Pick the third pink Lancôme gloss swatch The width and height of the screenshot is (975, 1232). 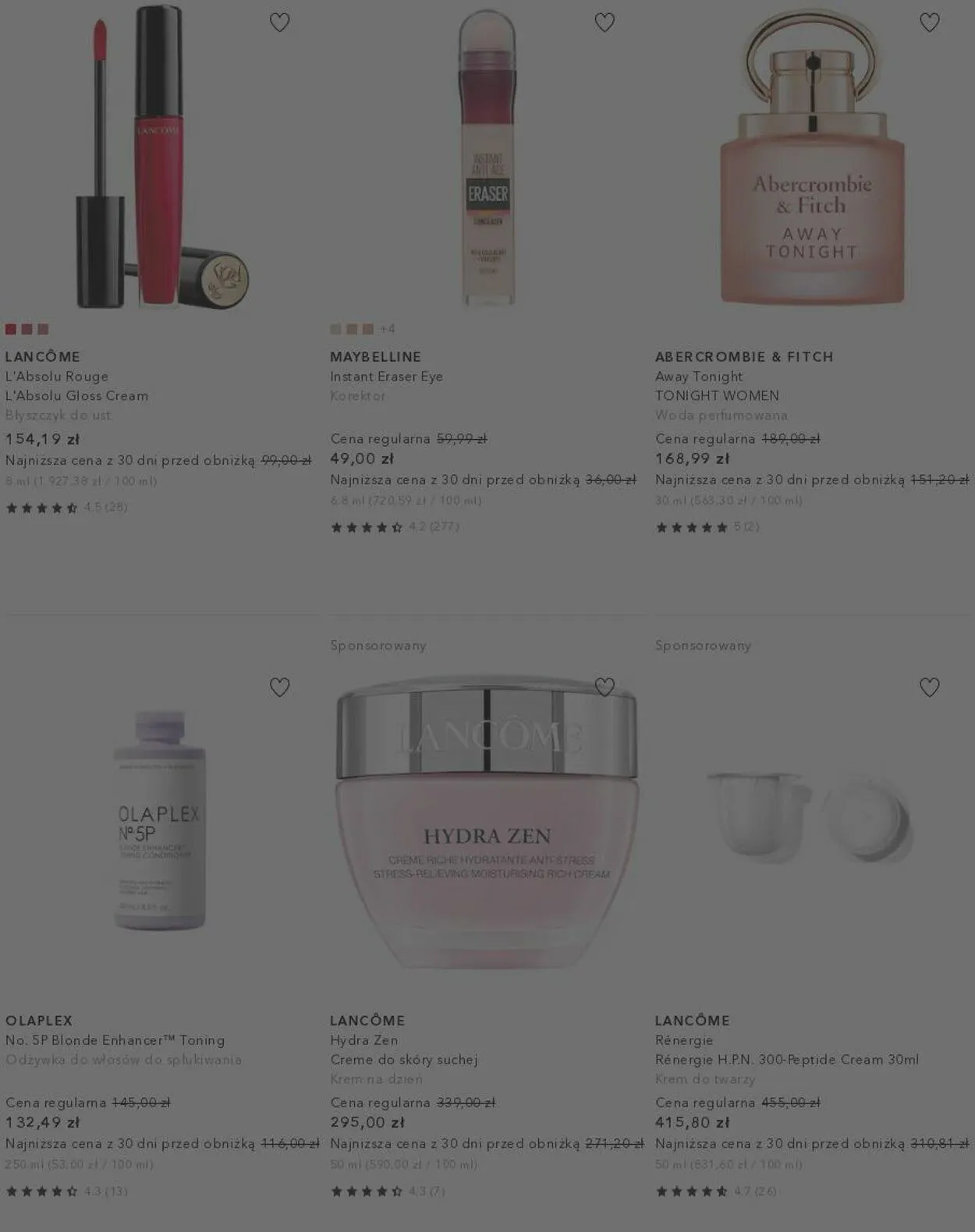pyautogui.click(x=43, y=329)
